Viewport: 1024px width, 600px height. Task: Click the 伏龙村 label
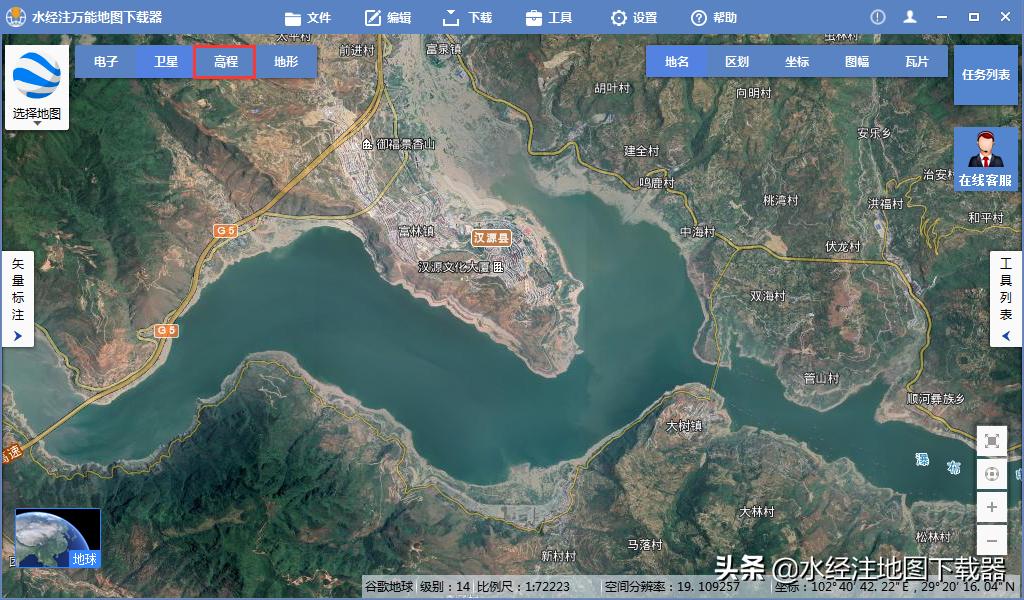(842, 246)
